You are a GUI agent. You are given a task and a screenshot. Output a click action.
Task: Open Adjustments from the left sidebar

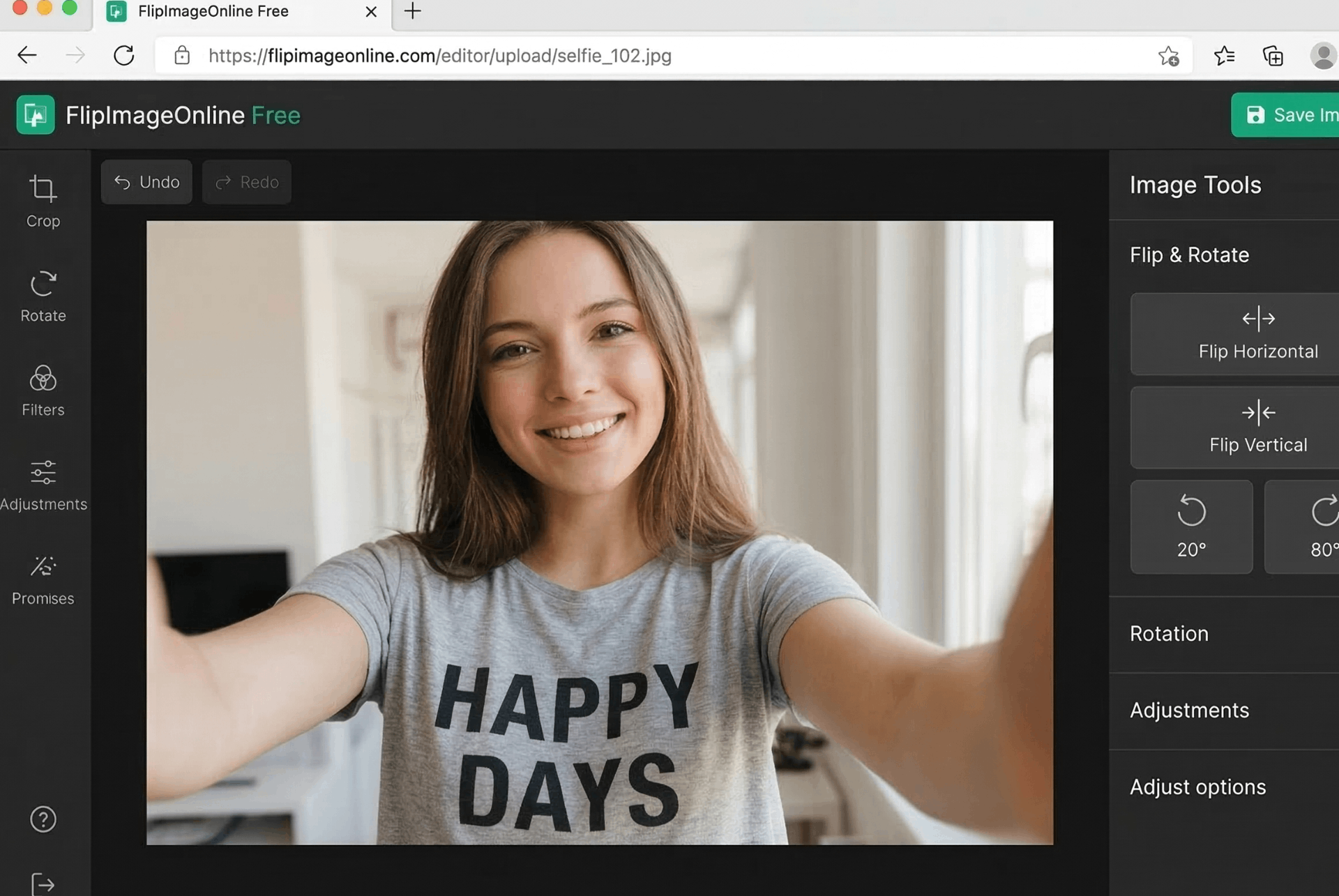[44, 485]
